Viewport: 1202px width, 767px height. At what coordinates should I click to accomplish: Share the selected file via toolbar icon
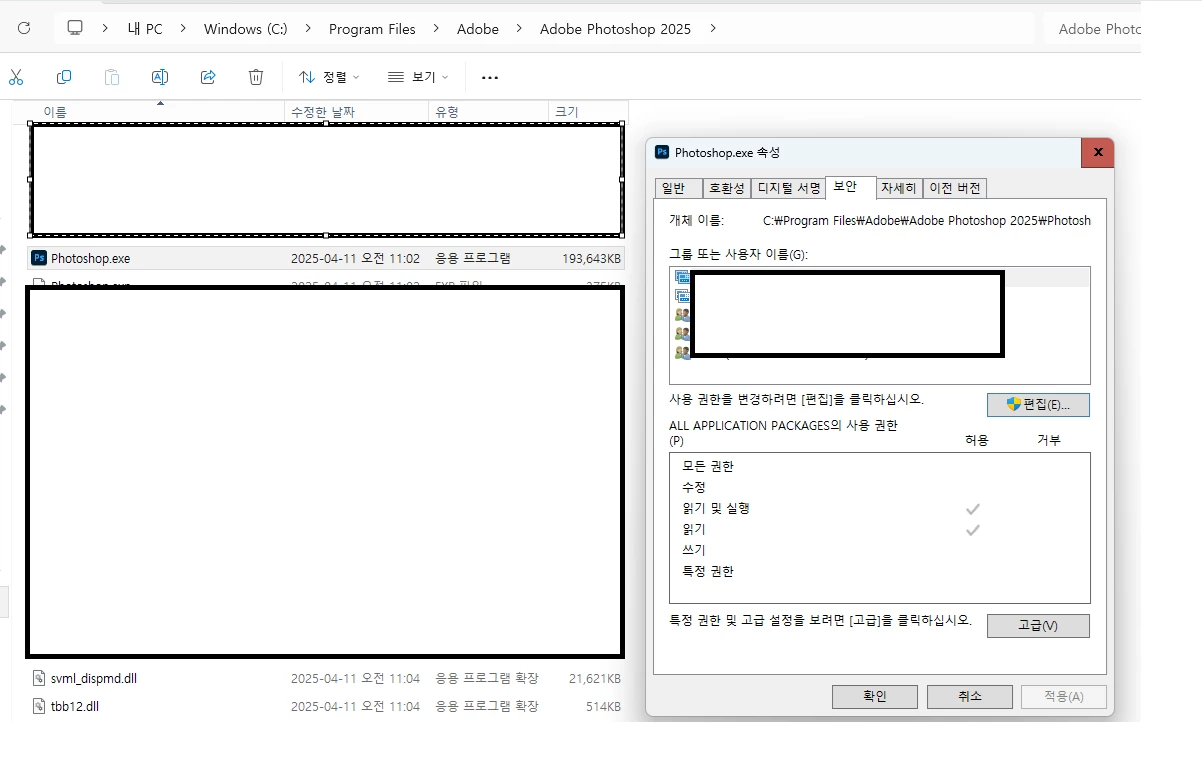coord(208,77)
